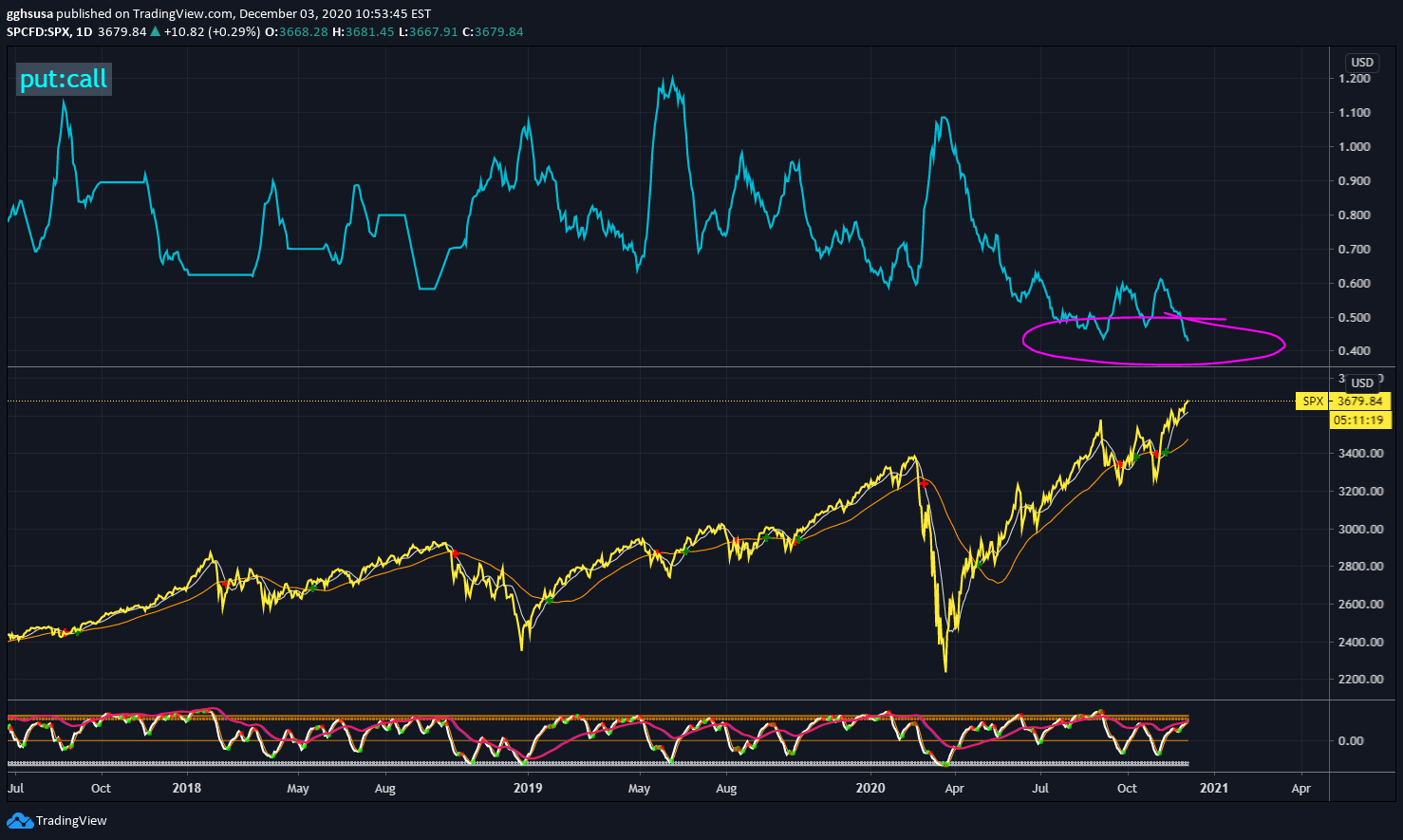Click the H:3681.45 high value
The width and height of the screenshot is (1403, 840).
pyautogui.click(x=363, y=31)
